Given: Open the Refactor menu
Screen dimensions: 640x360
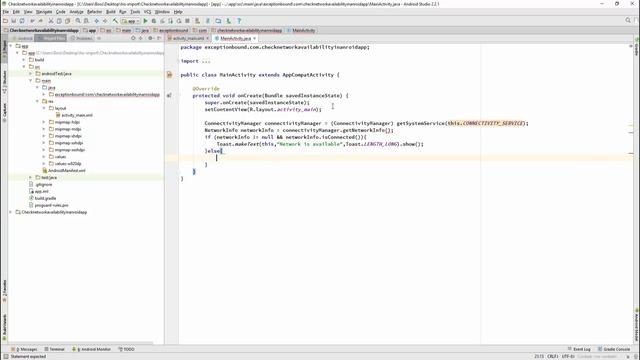Looking at the screenshot, I should coord(94,12).
